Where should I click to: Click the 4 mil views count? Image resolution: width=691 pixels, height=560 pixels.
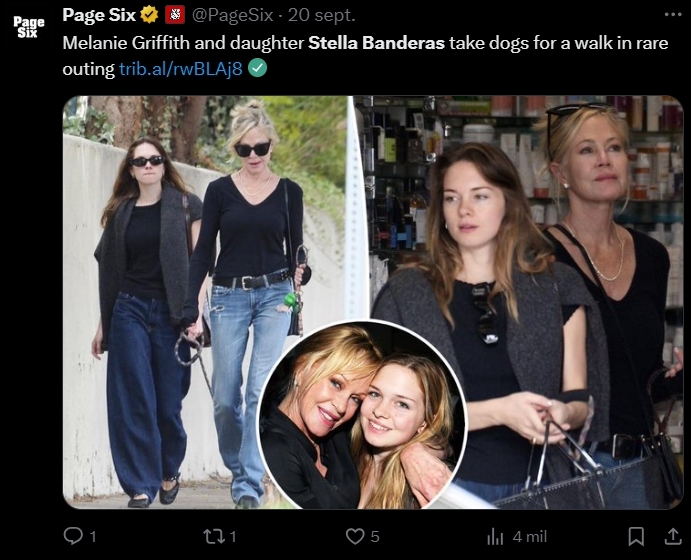pos(530,537)
